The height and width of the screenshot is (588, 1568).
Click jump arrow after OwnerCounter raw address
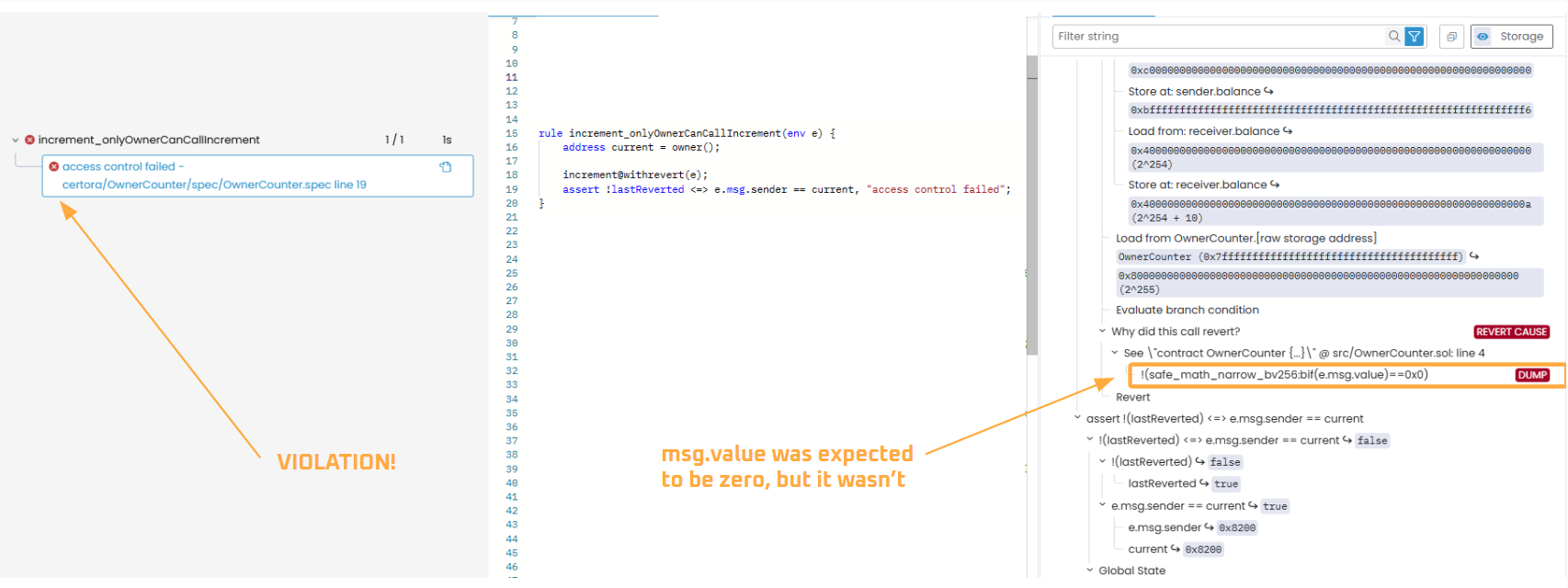(x=1474, y=256)
